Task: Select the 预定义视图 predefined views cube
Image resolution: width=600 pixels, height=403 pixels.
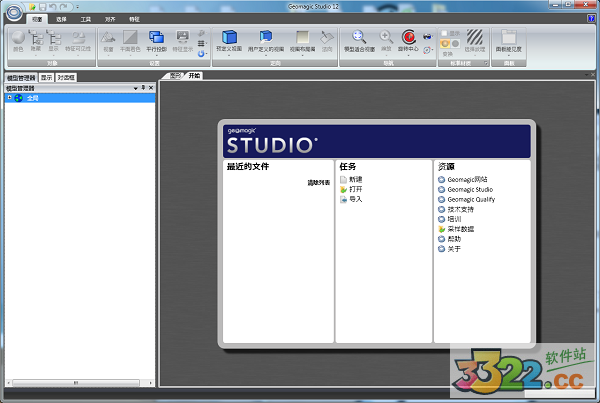Action: pyautogui.click(x=229, y=39)
